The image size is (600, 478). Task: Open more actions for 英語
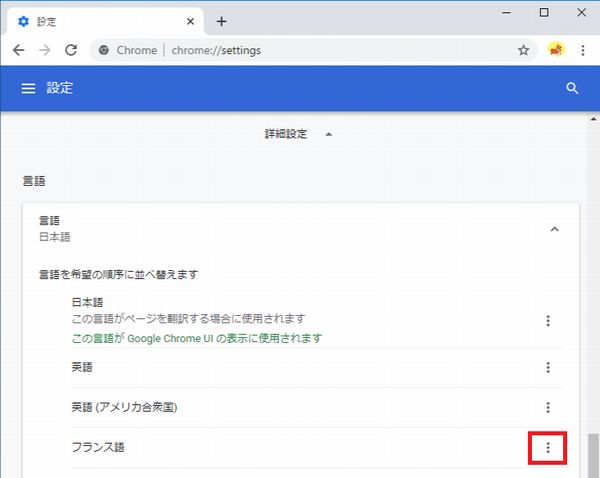click(x=548, y=367)
